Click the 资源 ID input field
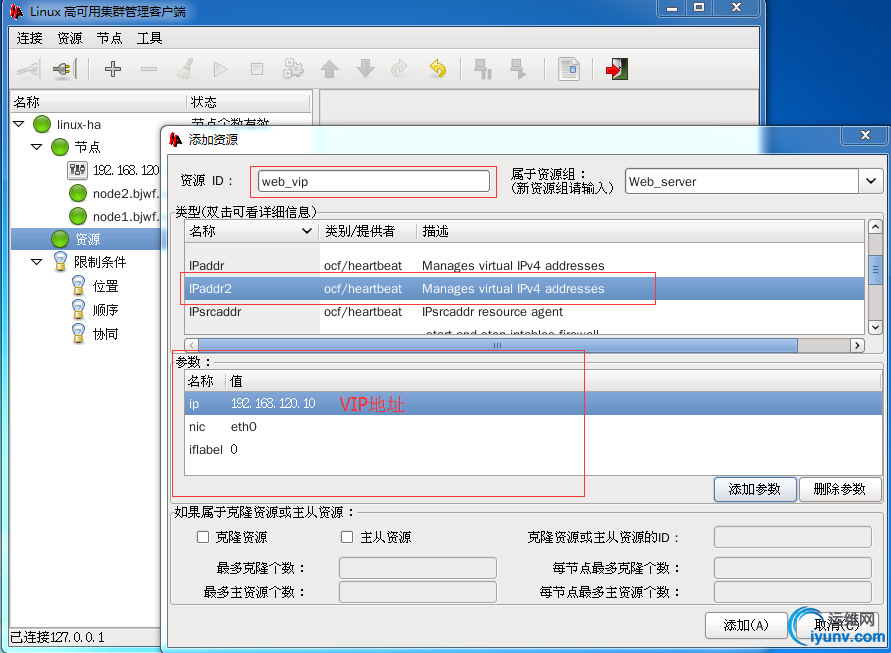 pyautogui.click(x=374, y=181)
